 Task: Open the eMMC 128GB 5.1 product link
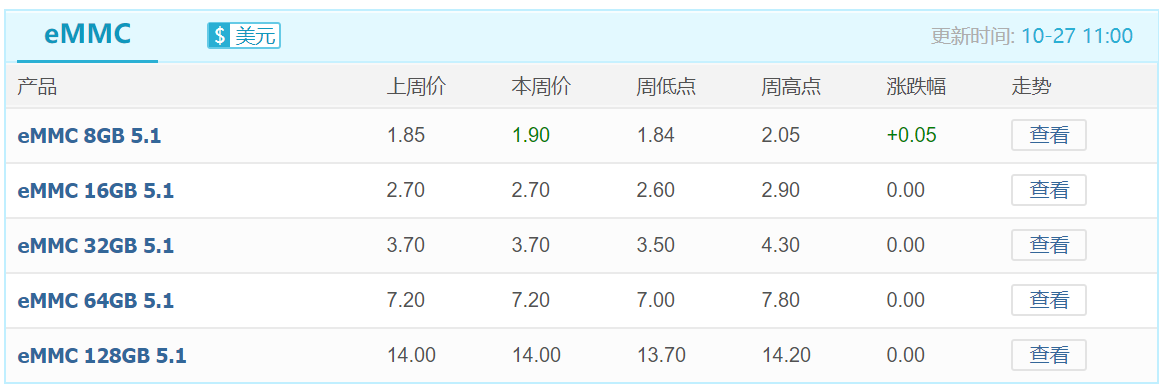[x=102, y=356]
